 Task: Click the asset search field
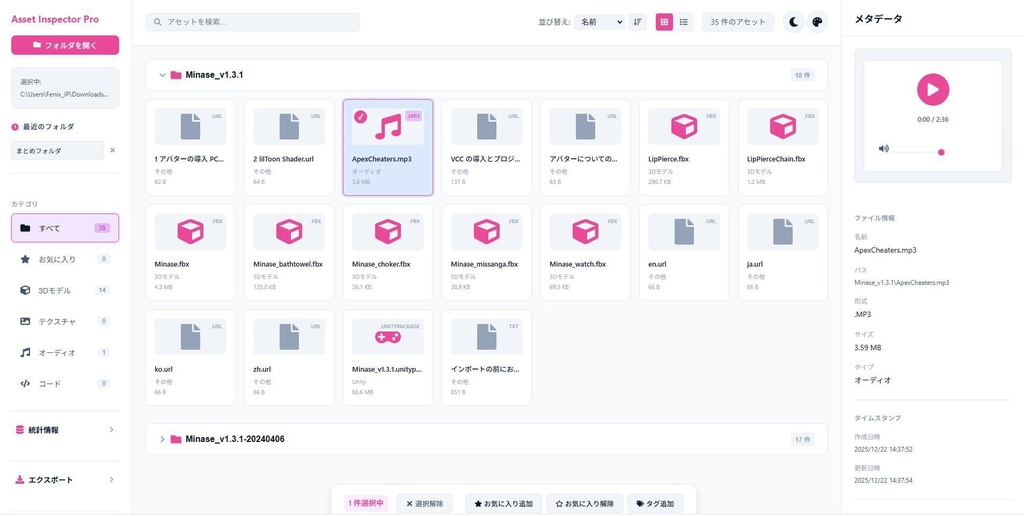pyautogui.click(x=253, y=22)
